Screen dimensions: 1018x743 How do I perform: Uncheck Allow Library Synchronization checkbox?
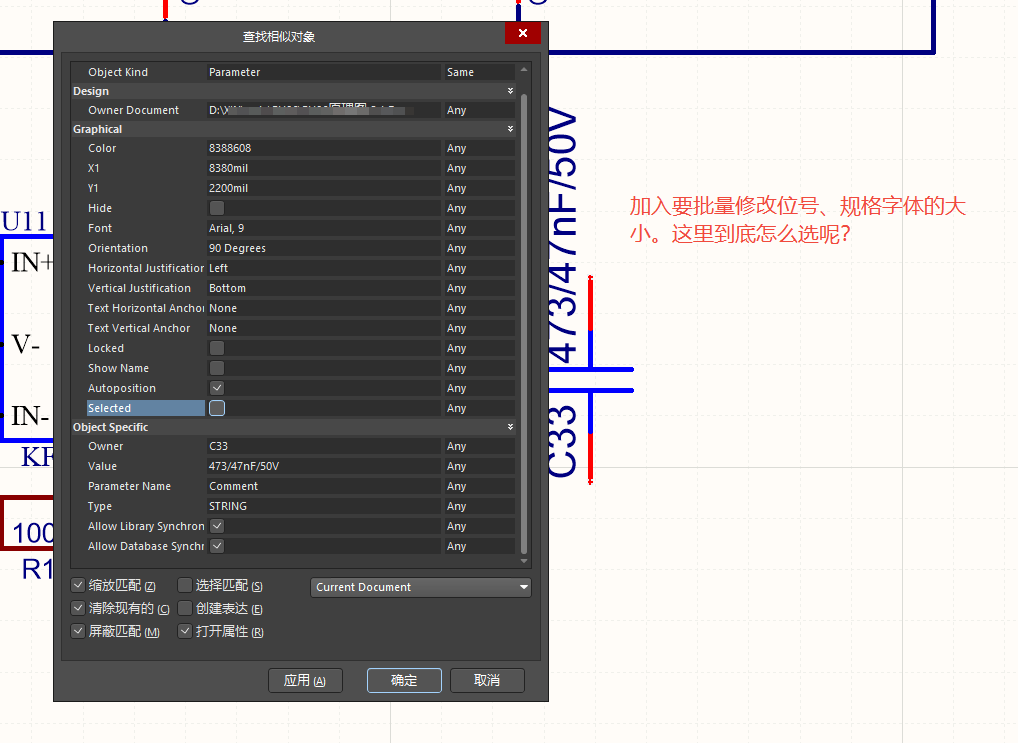(x=217, y=526)
